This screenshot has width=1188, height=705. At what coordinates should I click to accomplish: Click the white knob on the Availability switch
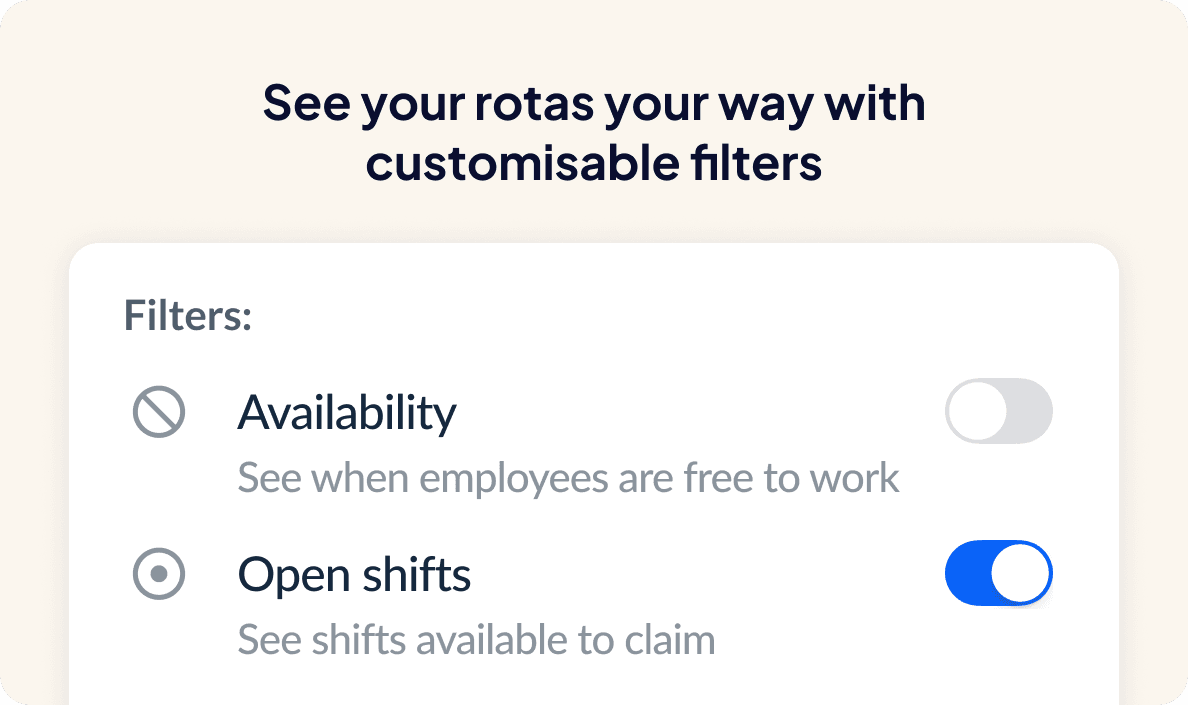(977, 411)
